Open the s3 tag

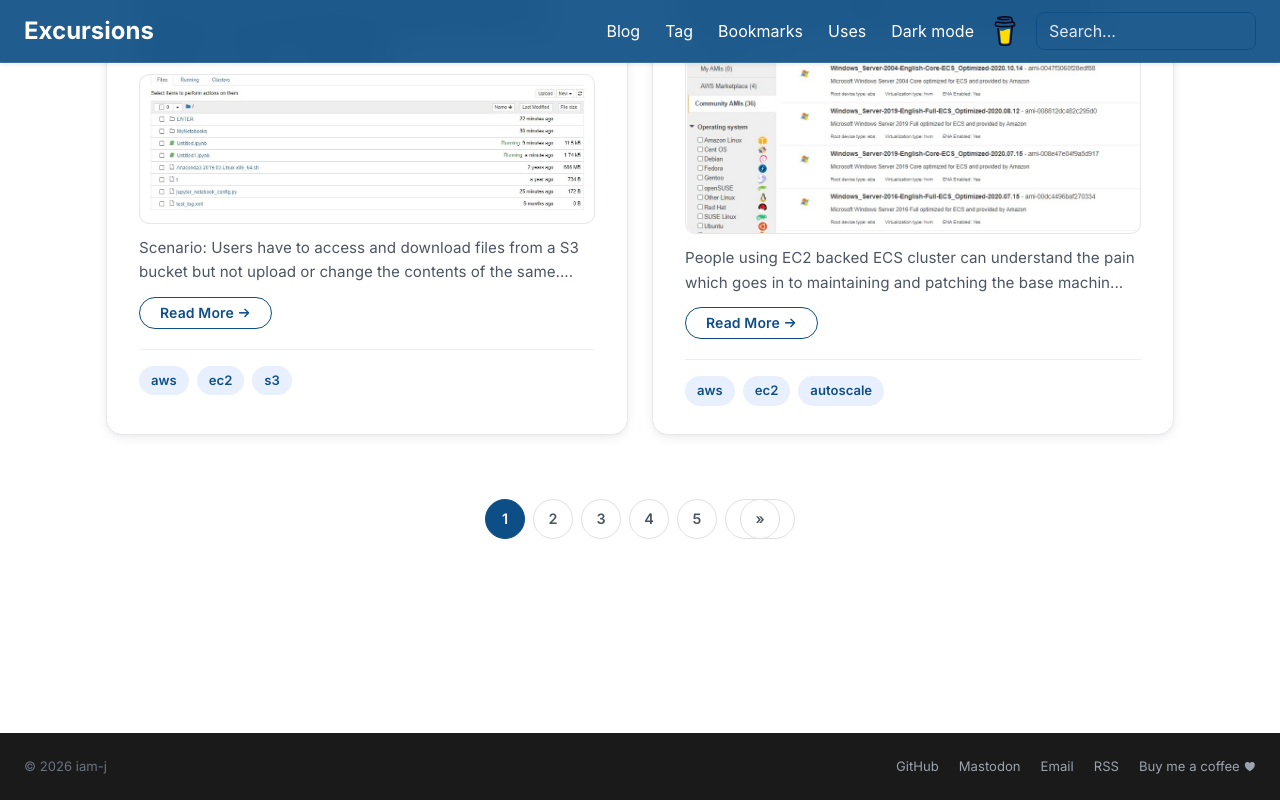271,380
